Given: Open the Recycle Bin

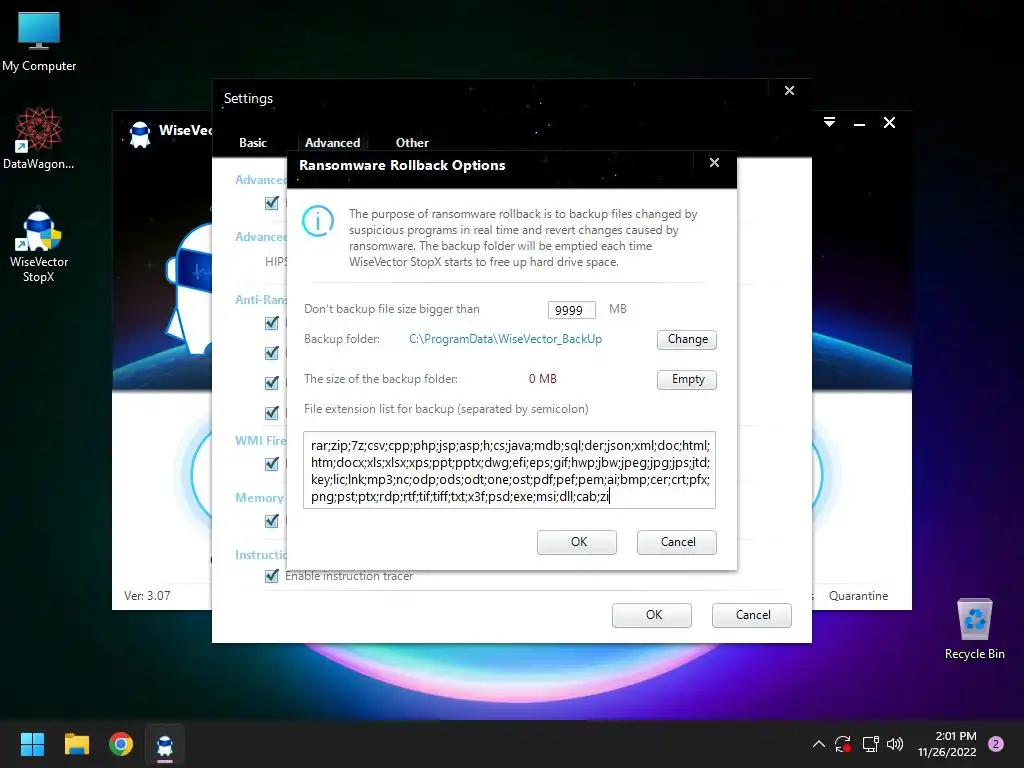Looking at the screenshot, I should point(974,629).
